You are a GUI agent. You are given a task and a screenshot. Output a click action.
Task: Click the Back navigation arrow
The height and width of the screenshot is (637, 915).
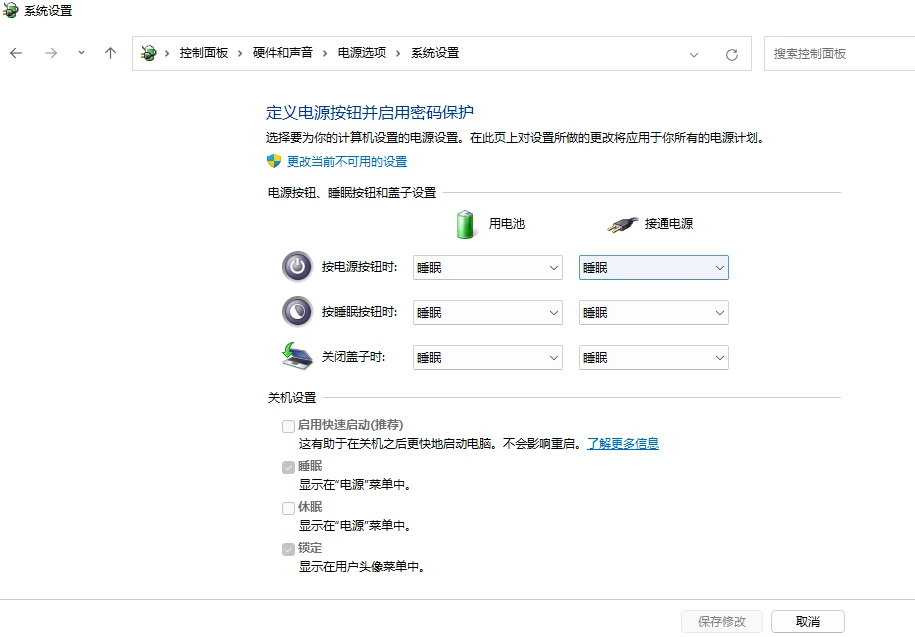(x=16, y=53)
